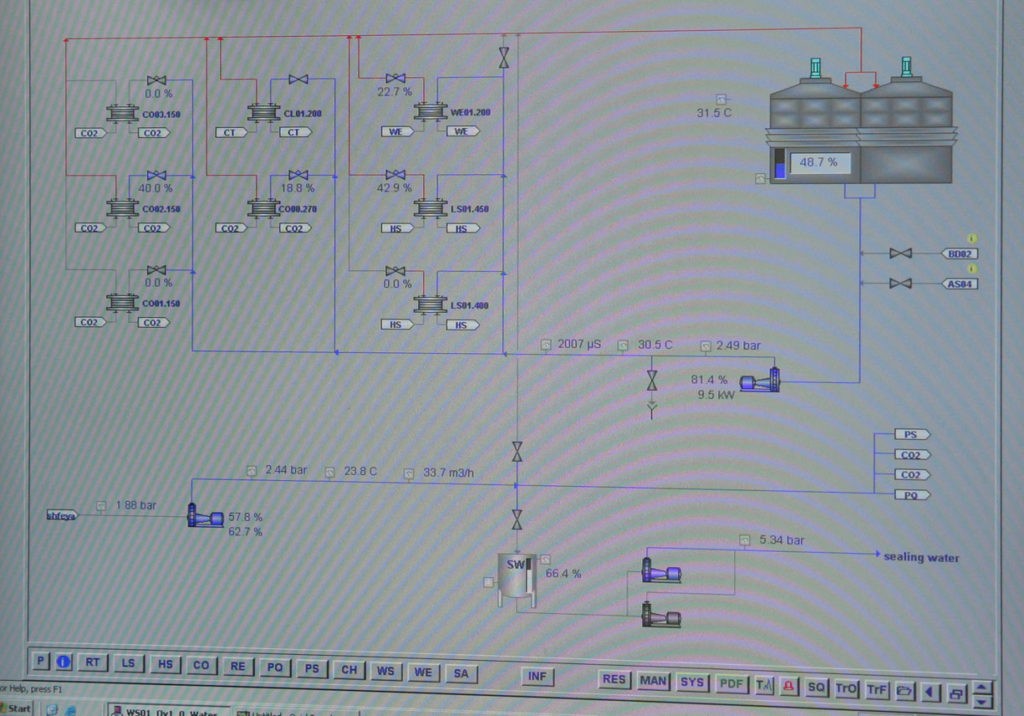Toggle the indicator box beside 5.34 bar
The height and width of the screenshot is (716, 1024).
(x=744, y=541)
